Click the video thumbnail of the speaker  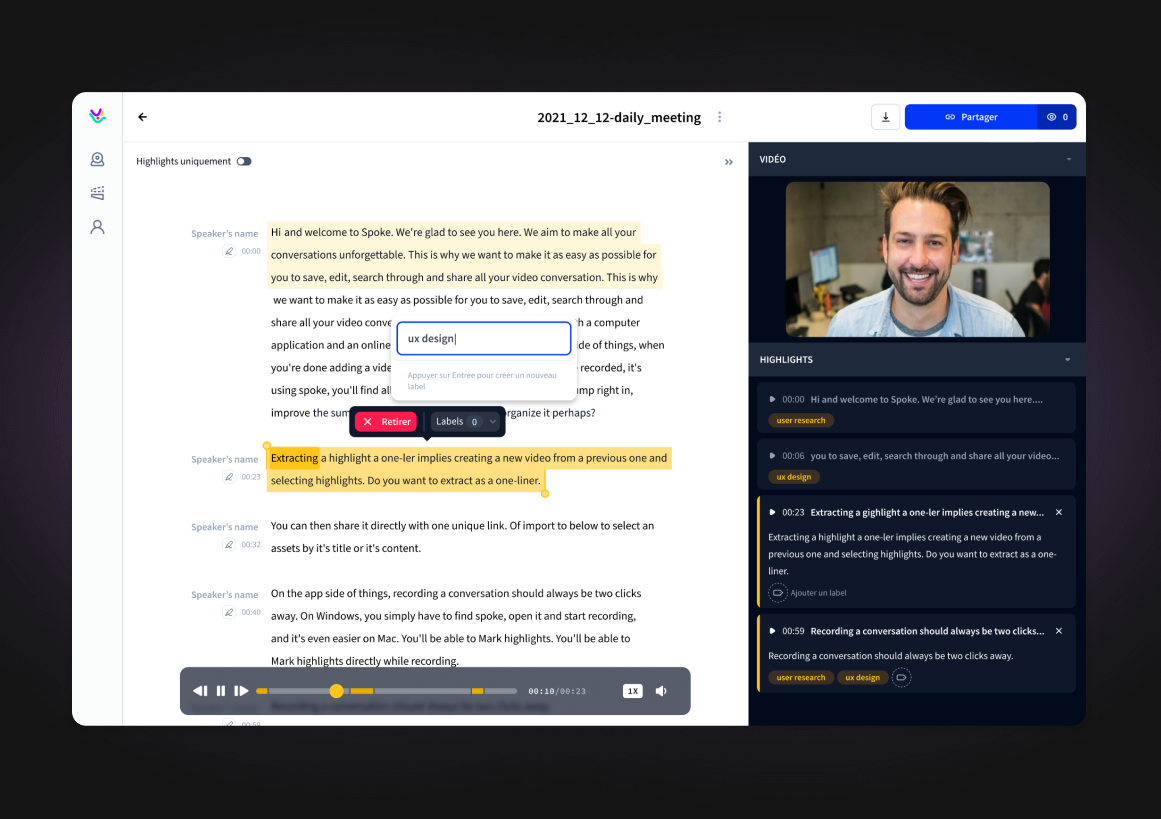[x=917, y=259]
